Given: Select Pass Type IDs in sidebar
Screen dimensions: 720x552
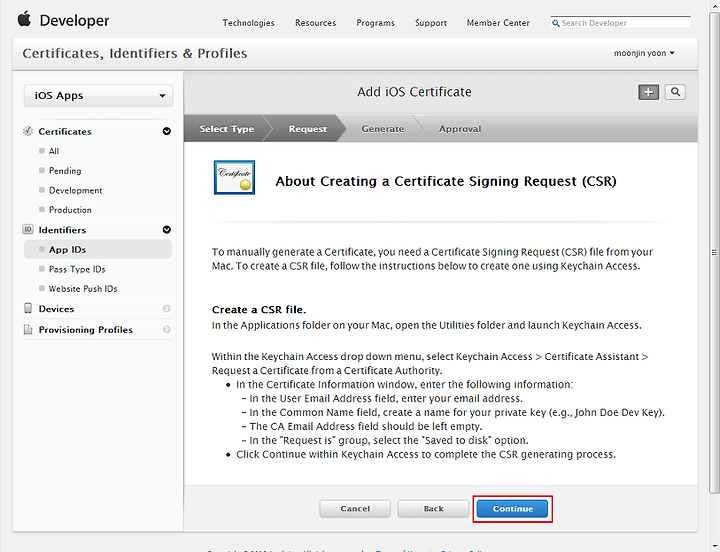Looking at the screenshot, I should (77, 269).
